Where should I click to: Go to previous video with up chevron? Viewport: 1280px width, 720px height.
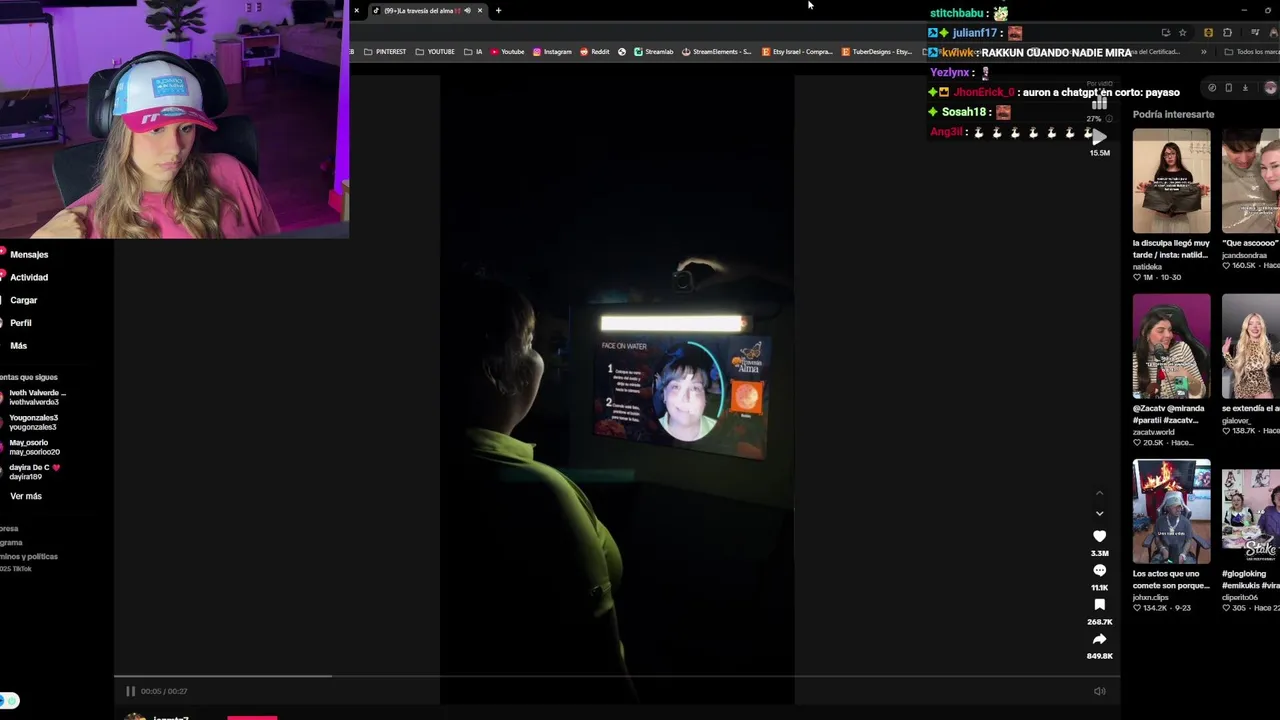1099,493
